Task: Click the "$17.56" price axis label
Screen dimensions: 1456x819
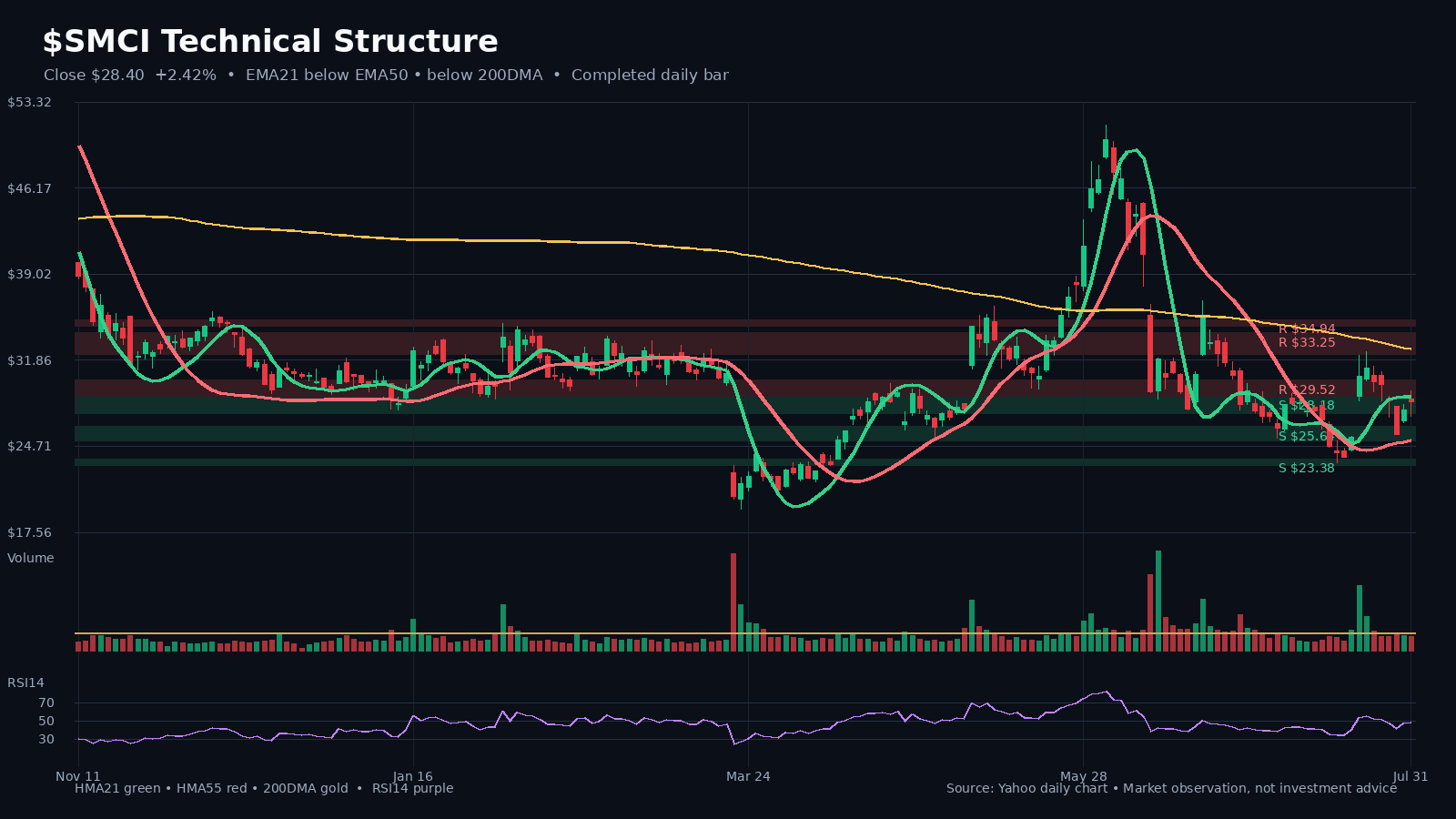Action: [x=29, y=532]
